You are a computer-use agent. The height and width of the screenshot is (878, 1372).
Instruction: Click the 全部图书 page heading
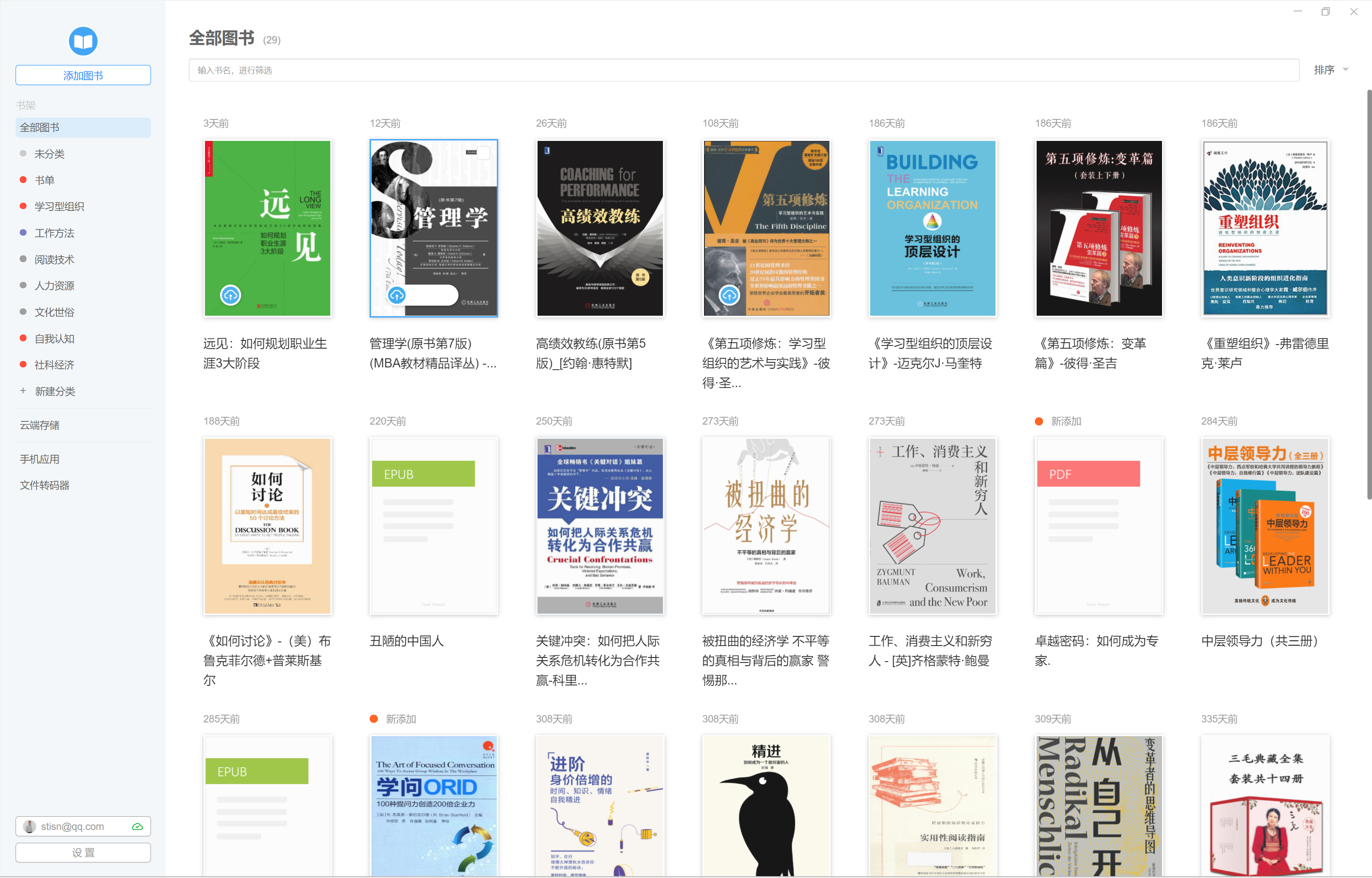click(x=222, y=38)
